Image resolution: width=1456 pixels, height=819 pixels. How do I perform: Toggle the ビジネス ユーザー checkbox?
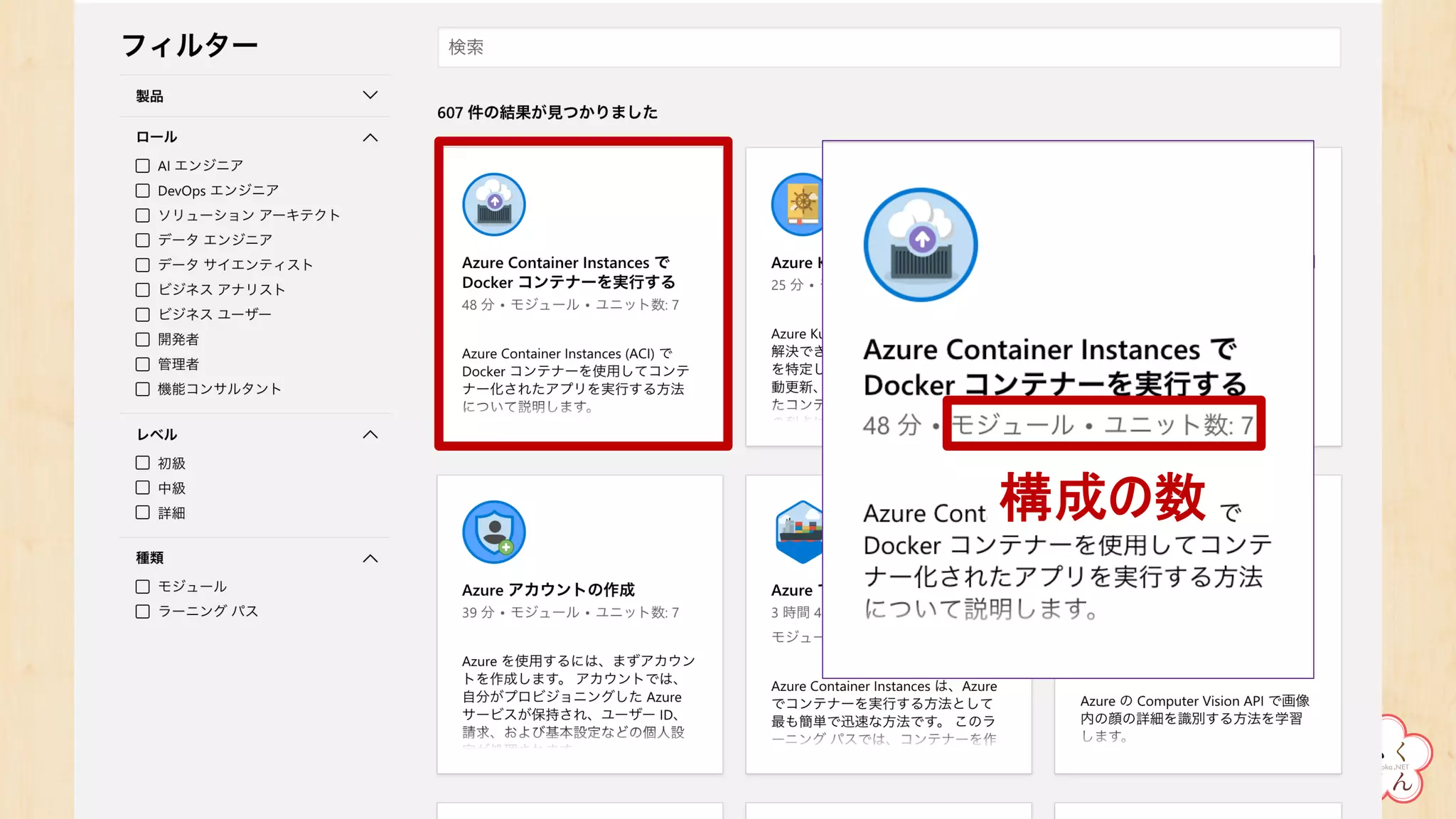143,314
